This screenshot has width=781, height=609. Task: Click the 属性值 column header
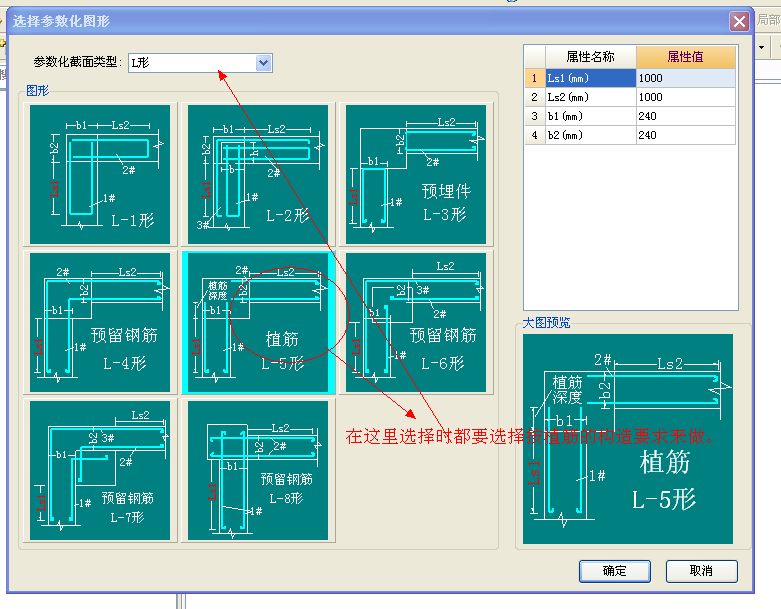(686, 57)
